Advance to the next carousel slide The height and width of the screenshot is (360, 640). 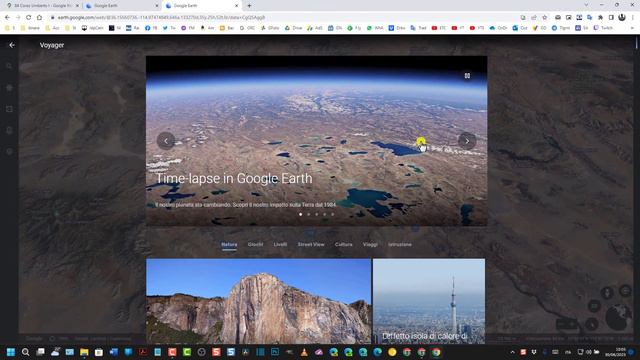click(x=467, y=141)
